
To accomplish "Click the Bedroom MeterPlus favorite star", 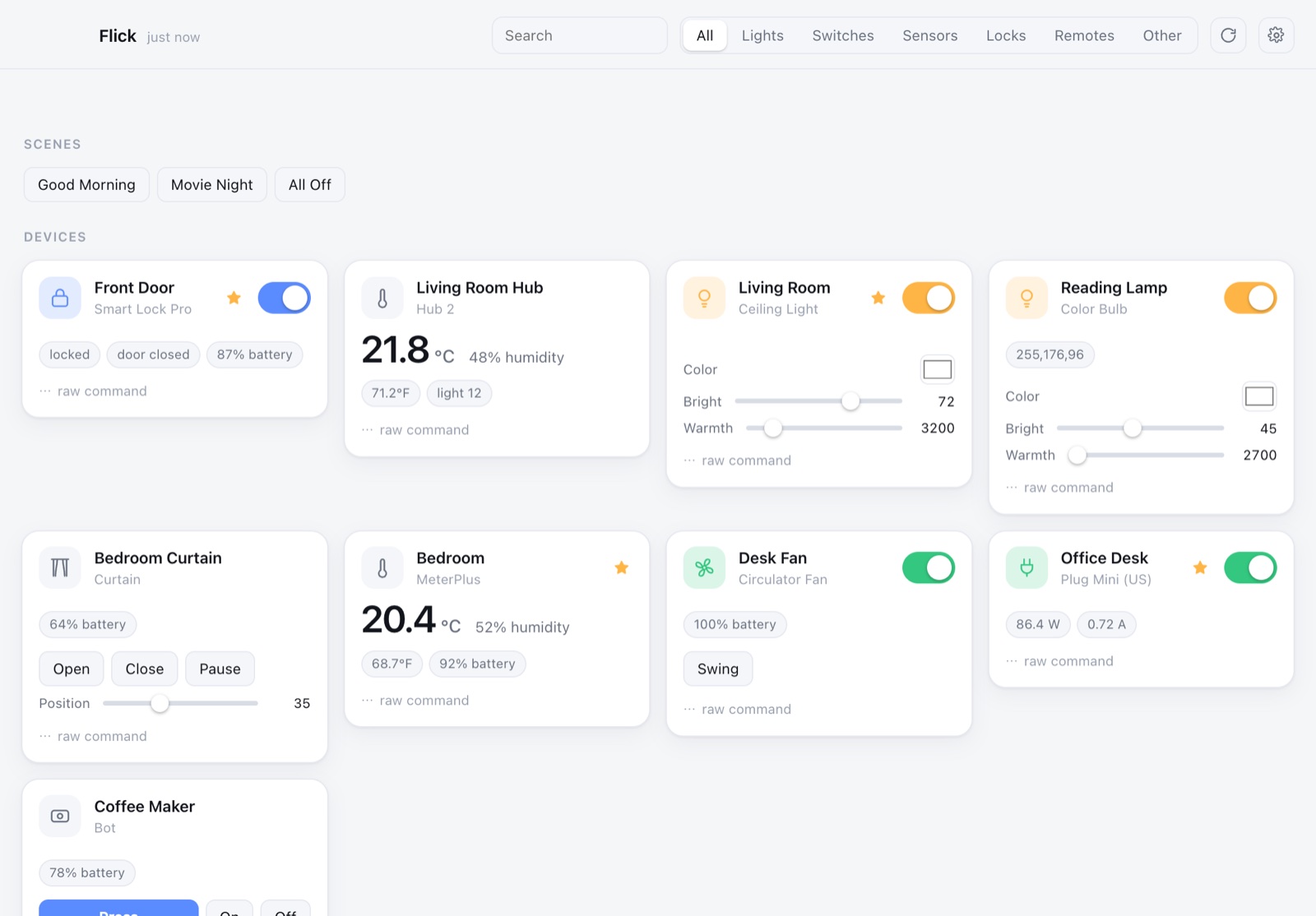I will 622,568.
